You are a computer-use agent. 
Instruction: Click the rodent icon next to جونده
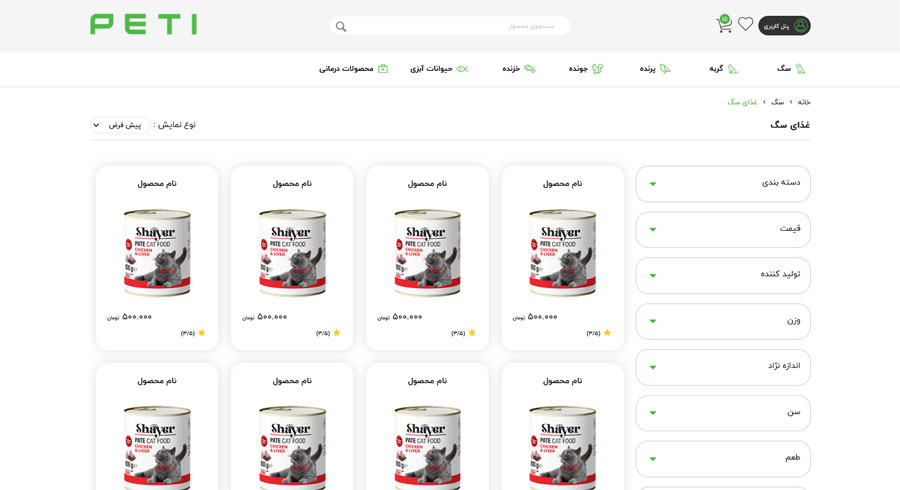pyautogui.click(x=598, y=69)
